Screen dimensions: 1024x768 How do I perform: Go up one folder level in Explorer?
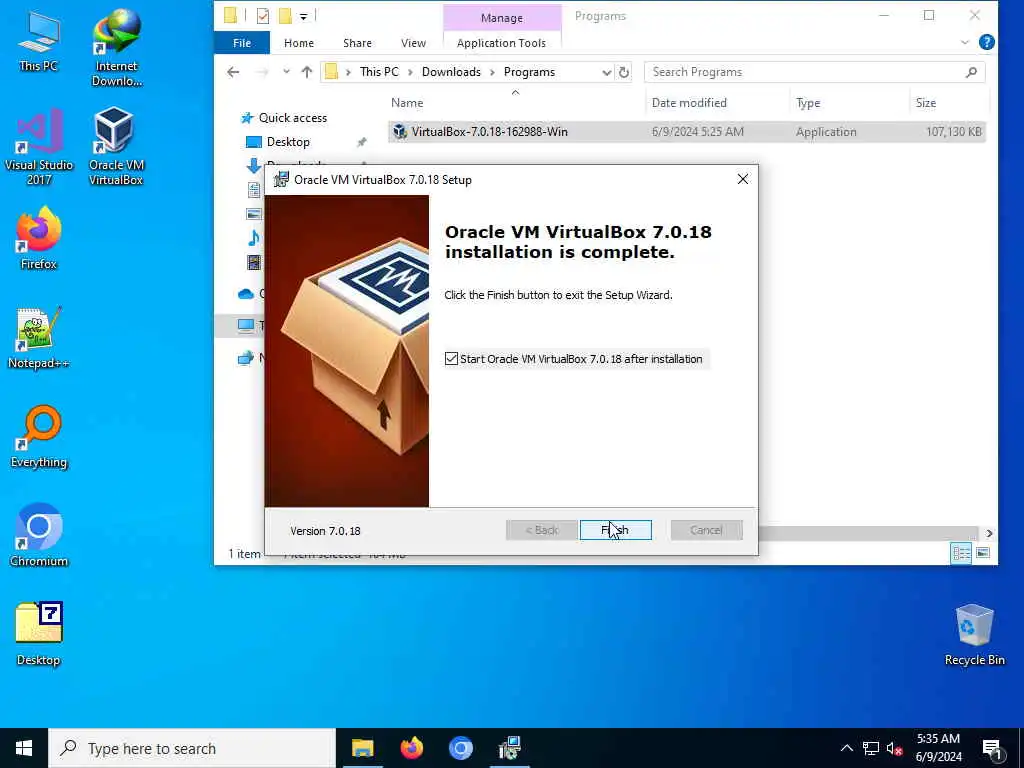point(306,72)
